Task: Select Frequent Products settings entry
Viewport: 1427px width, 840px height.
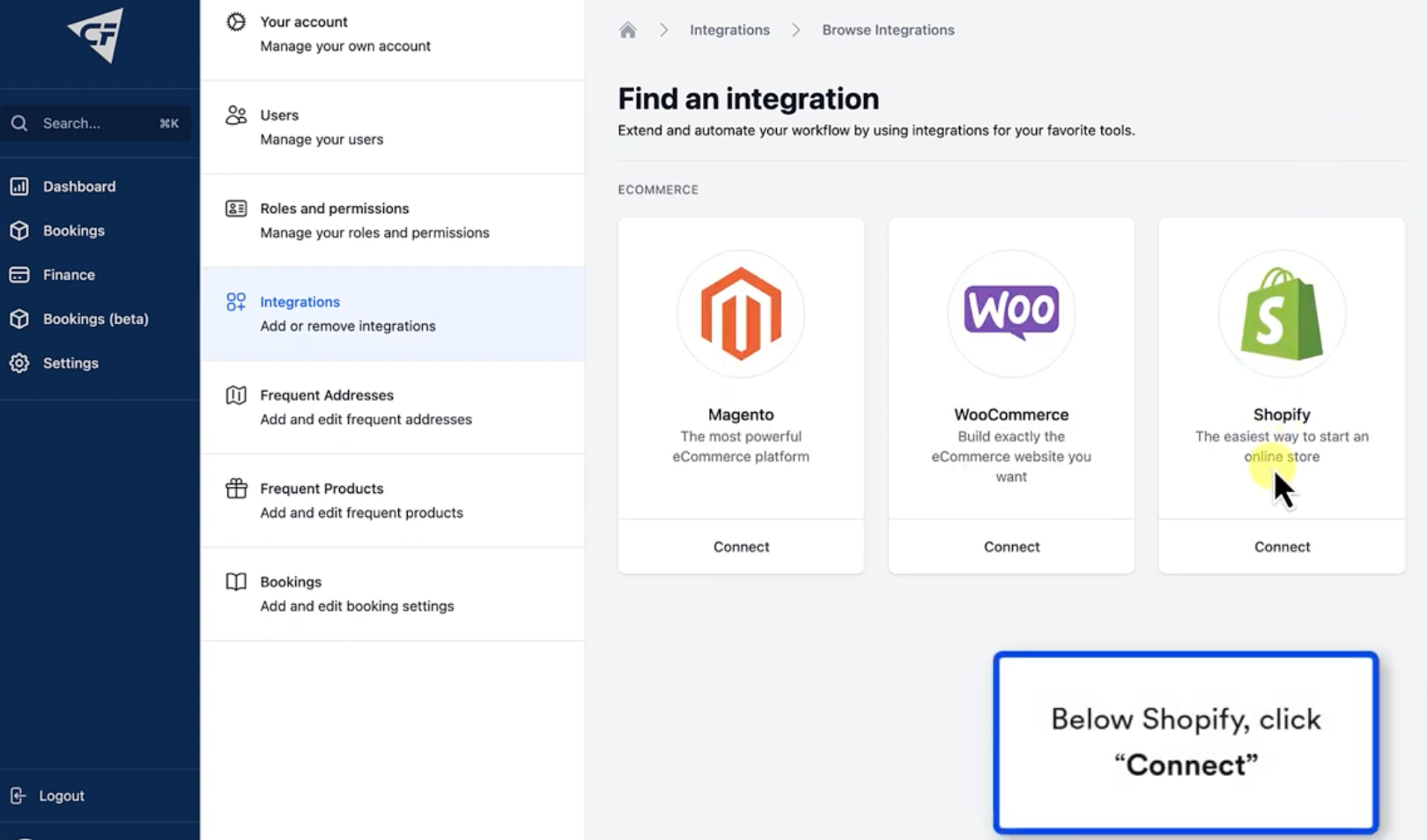Action: click(x=393, y=500)
